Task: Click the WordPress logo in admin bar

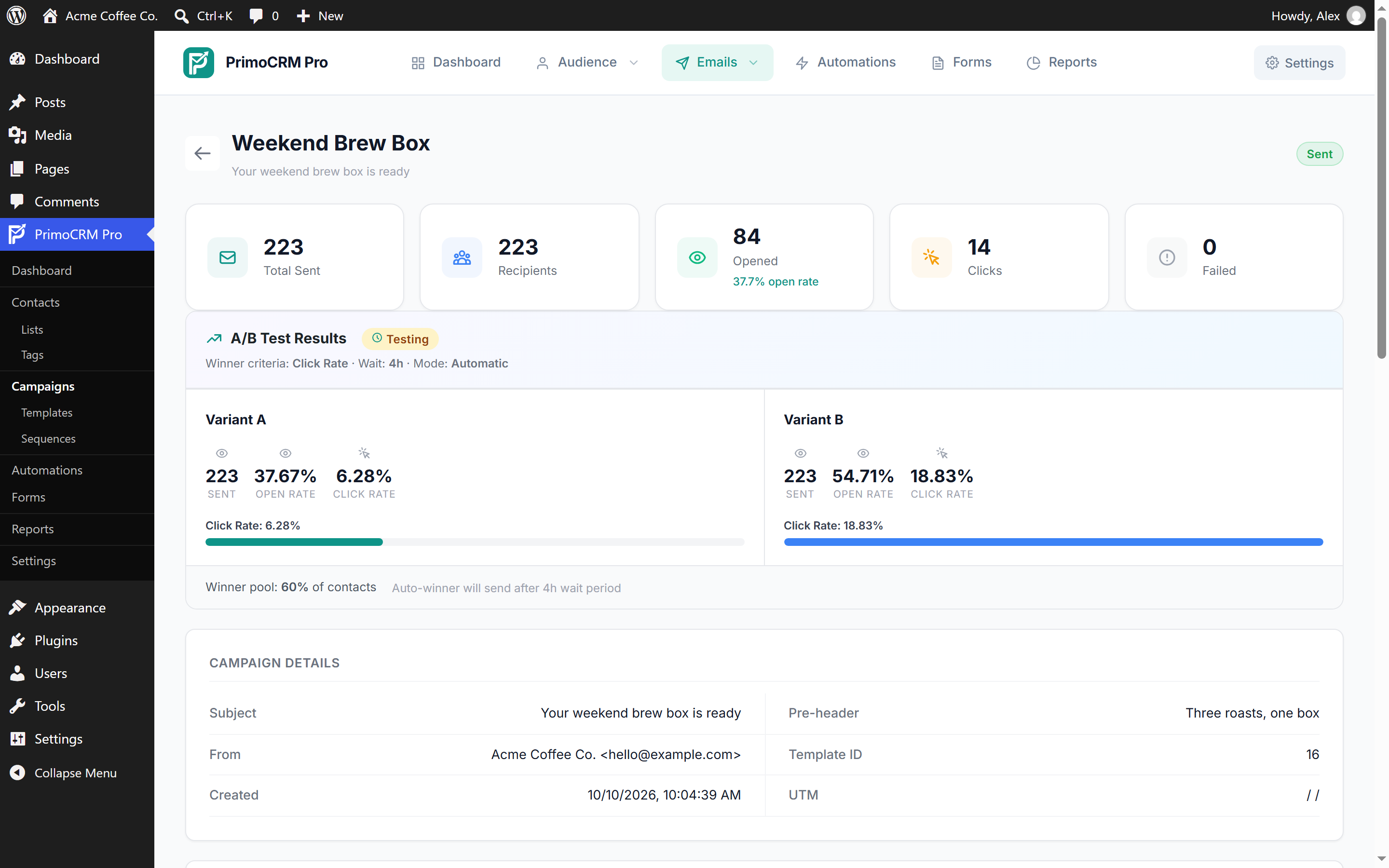Action: (x=17, y=15)
